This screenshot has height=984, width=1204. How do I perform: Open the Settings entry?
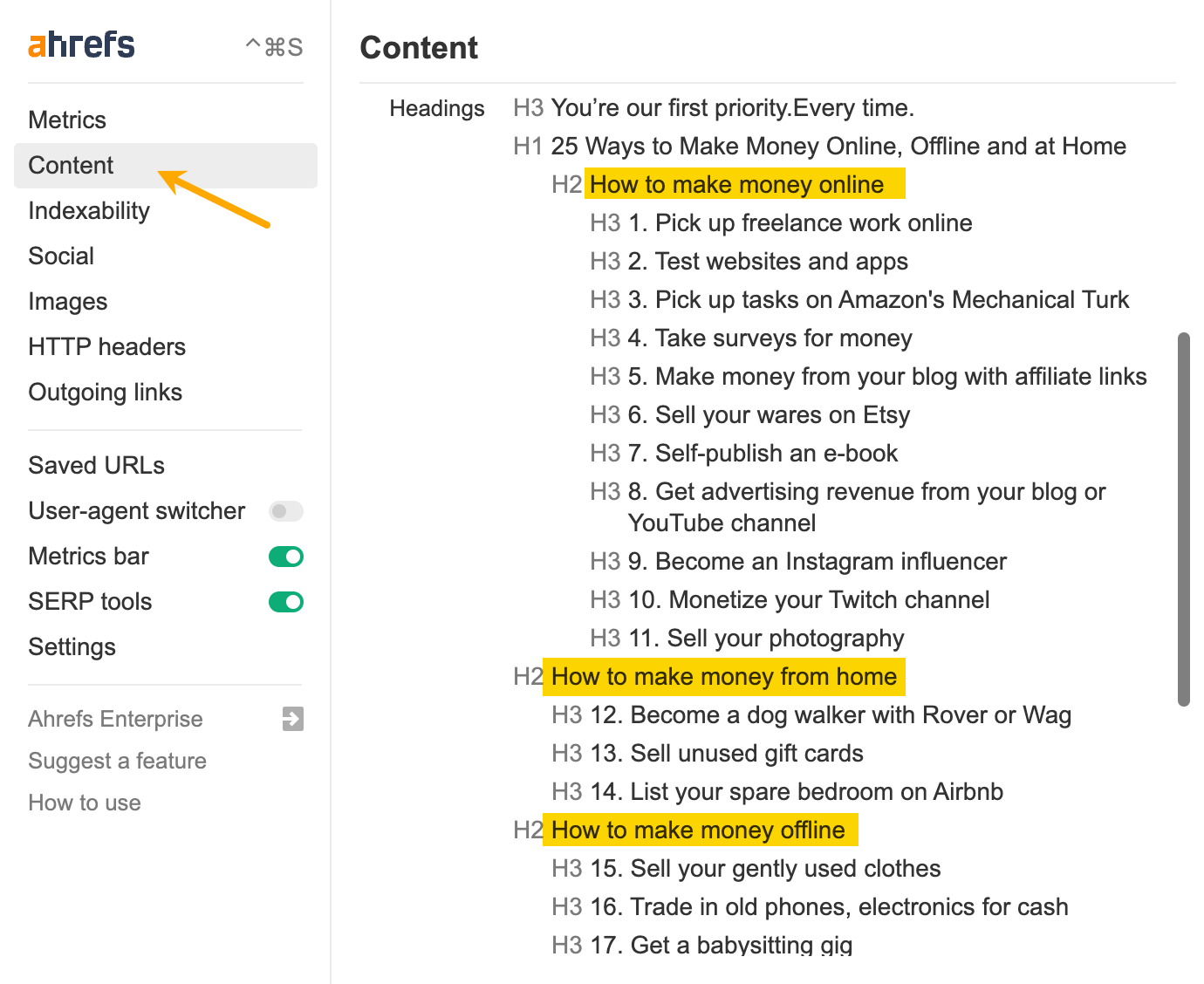pos(72,646)
